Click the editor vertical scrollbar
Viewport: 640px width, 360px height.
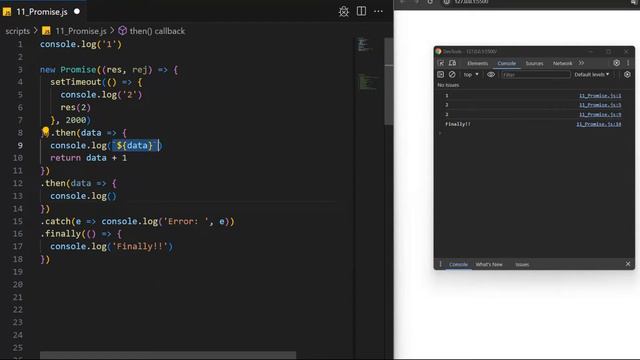pos(389,82)
